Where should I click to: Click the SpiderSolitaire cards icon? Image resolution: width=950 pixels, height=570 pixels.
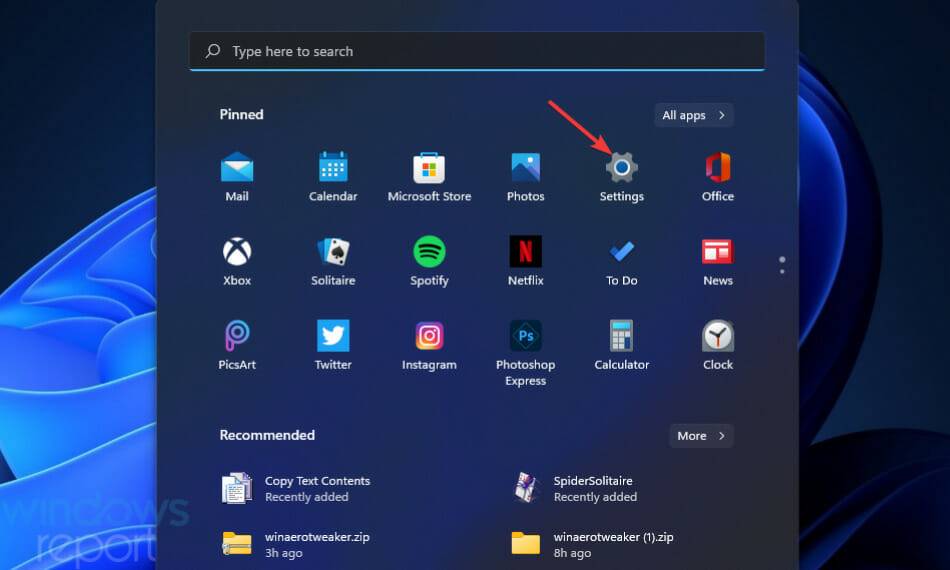click(525, 488)
